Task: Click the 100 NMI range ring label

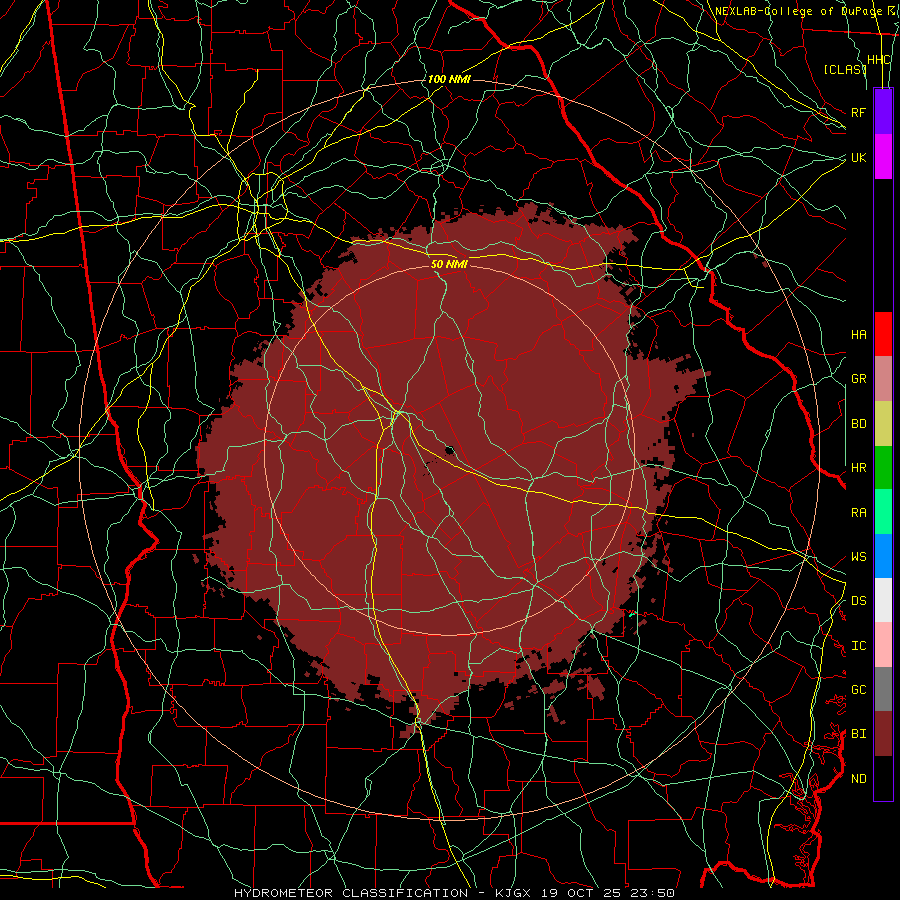Action: point(449,79)
